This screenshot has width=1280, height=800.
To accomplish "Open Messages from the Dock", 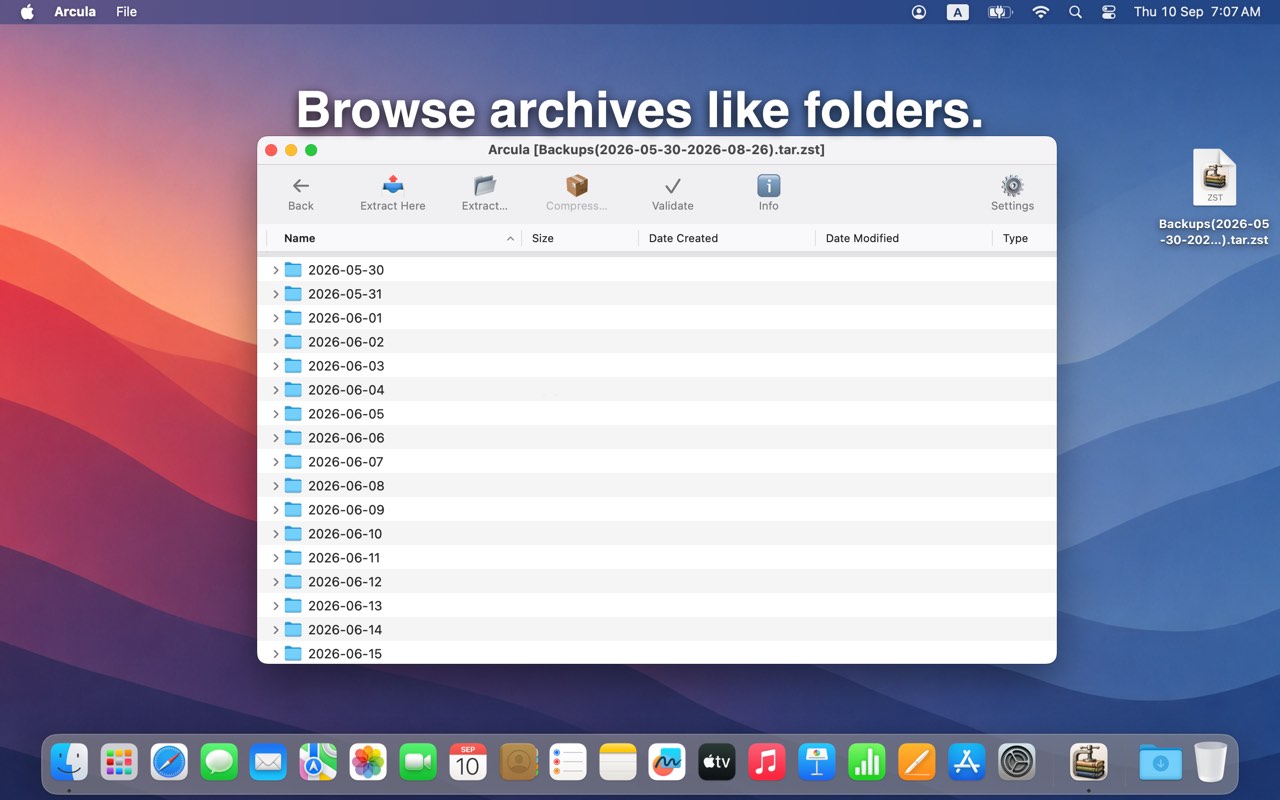I will coord(219,763).
